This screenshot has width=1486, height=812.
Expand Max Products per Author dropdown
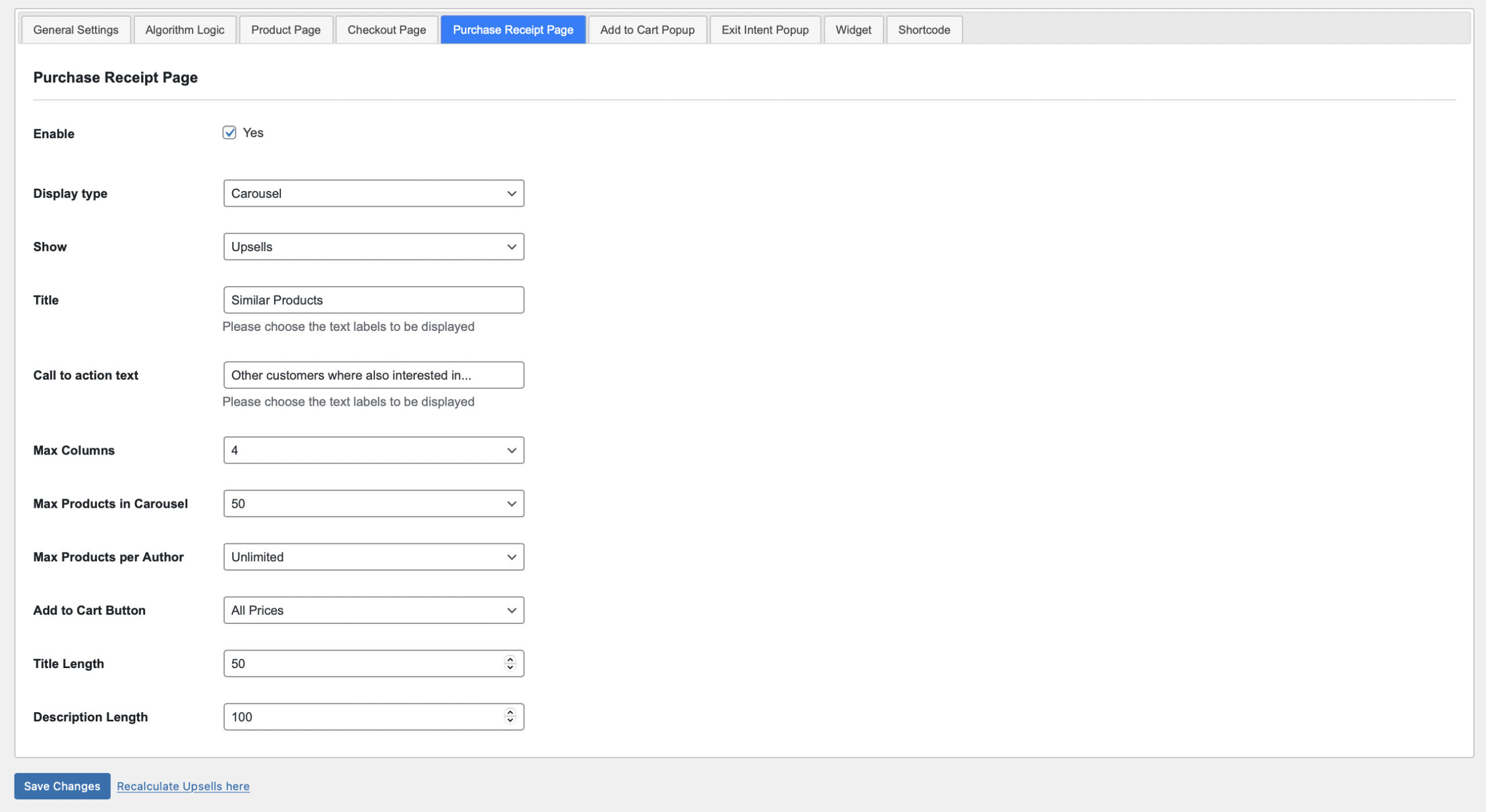374,557
